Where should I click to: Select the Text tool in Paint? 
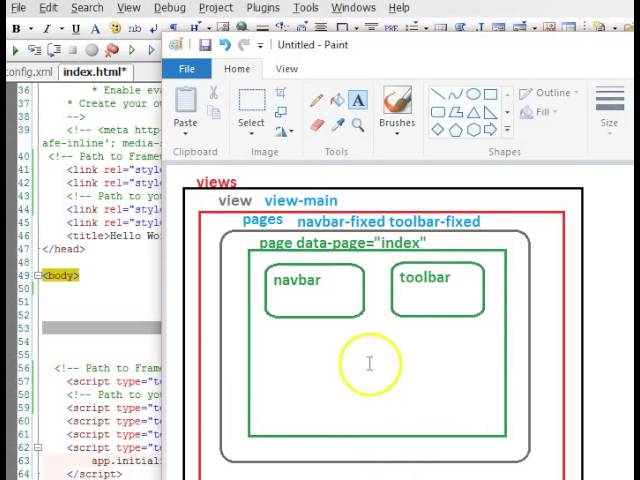tap(358, 100)
